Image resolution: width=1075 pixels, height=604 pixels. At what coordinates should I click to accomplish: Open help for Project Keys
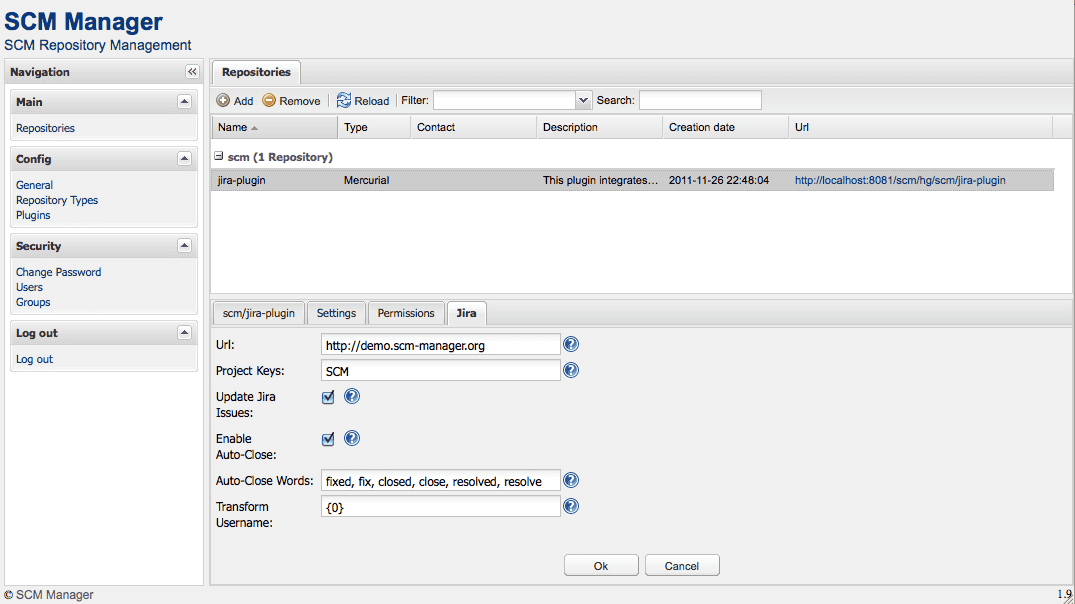(x=570, y=370)
